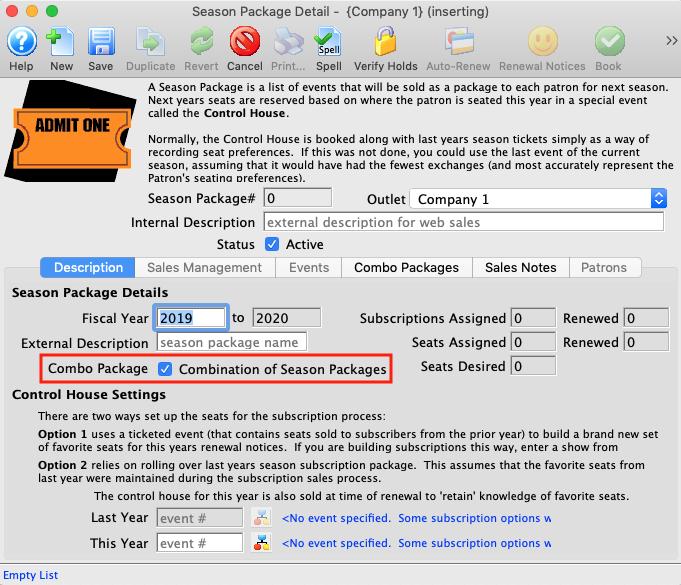The height and width of the screenshot is (585, 681).
Task: Click Renewed field beside Subscriptions Assigned
Action: click(x=646, y=318)
